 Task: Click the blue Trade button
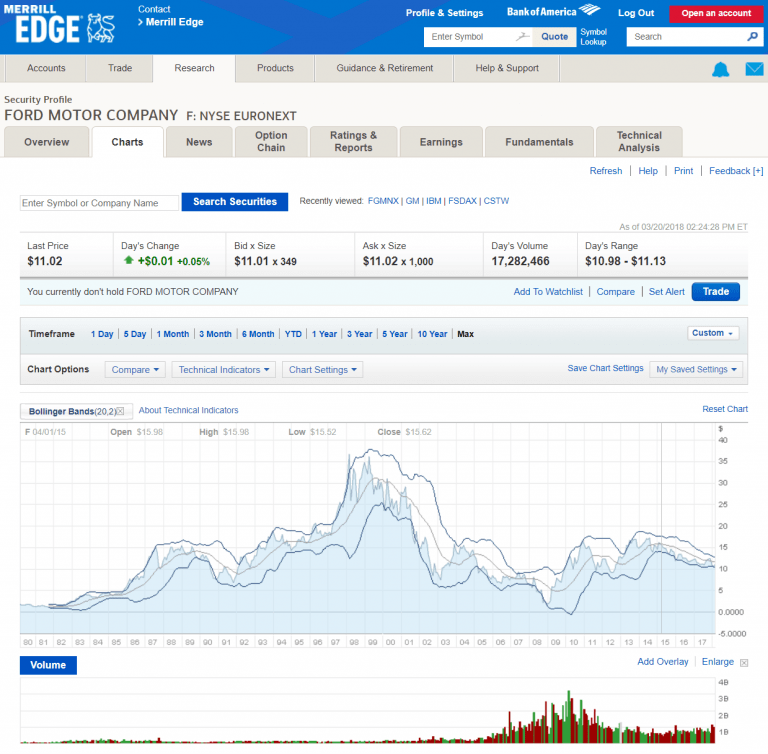pos(716,292)
